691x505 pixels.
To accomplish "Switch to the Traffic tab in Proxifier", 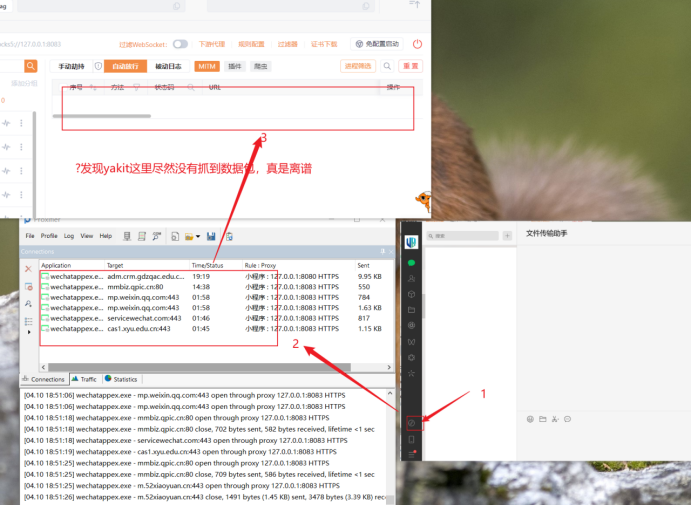I will coord(84,379).
